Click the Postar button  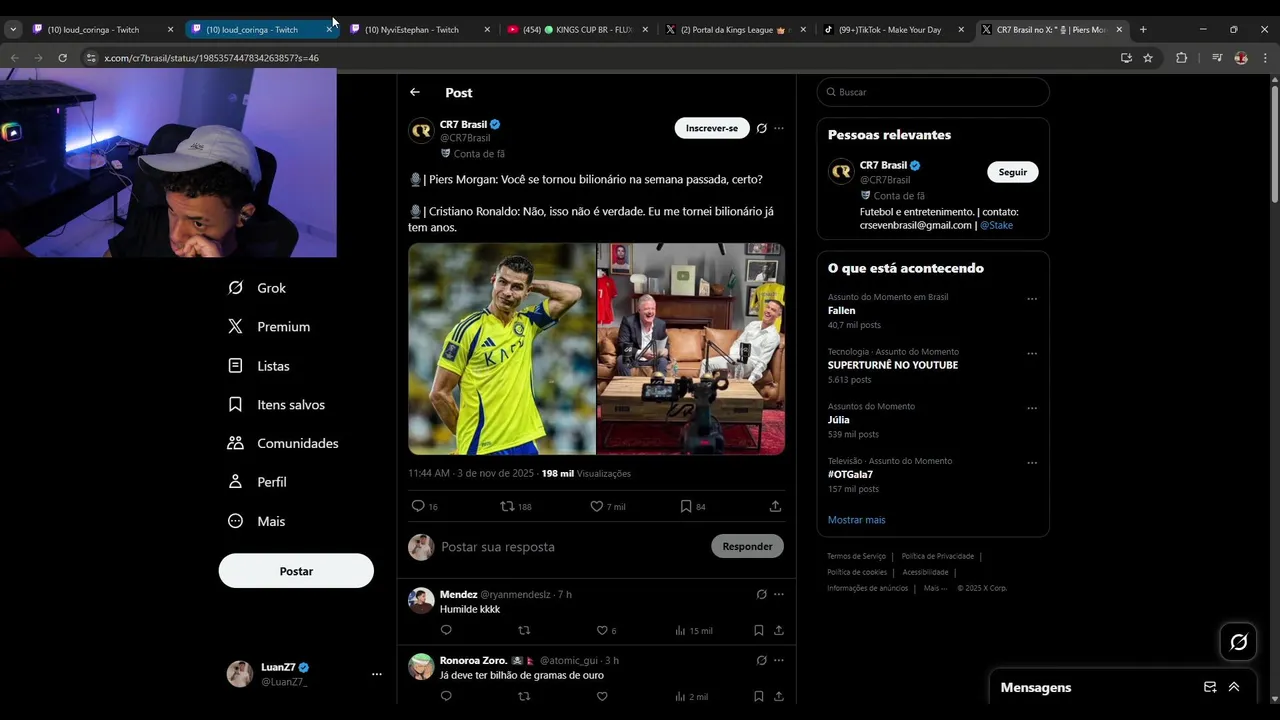point(296,571)
